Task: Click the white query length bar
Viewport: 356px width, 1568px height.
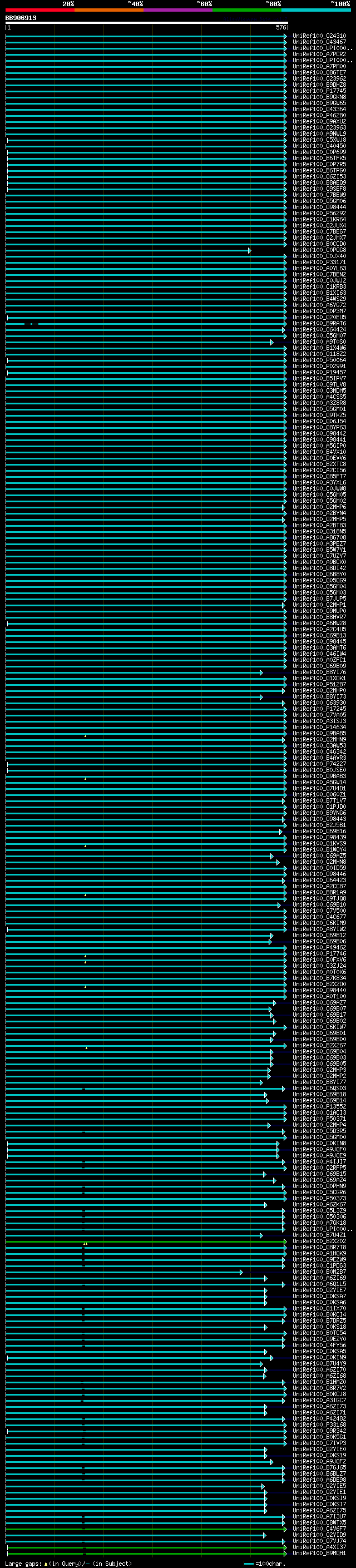Action: point(147,23)
